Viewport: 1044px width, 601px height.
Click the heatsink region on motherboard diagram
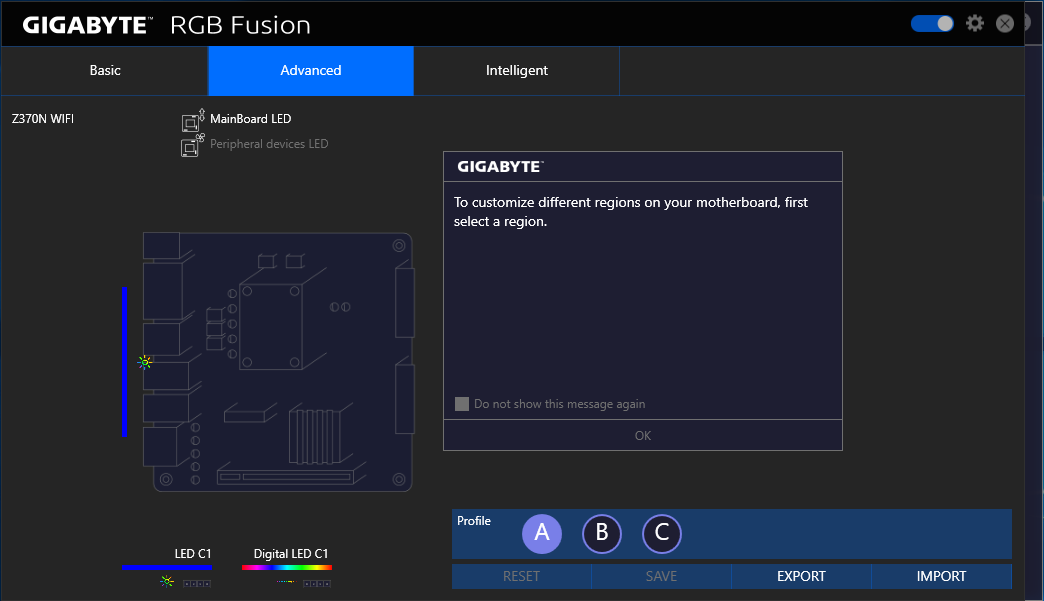314,436
